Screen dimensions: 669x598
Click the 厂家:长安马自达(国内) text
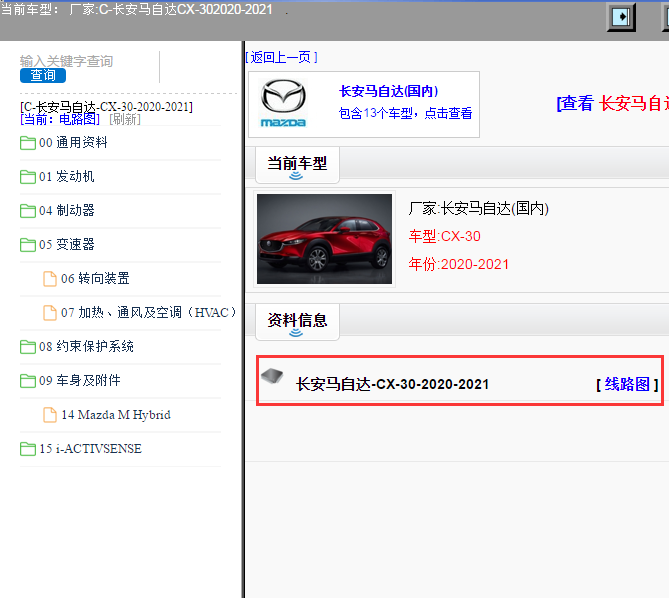coord(478,209)
